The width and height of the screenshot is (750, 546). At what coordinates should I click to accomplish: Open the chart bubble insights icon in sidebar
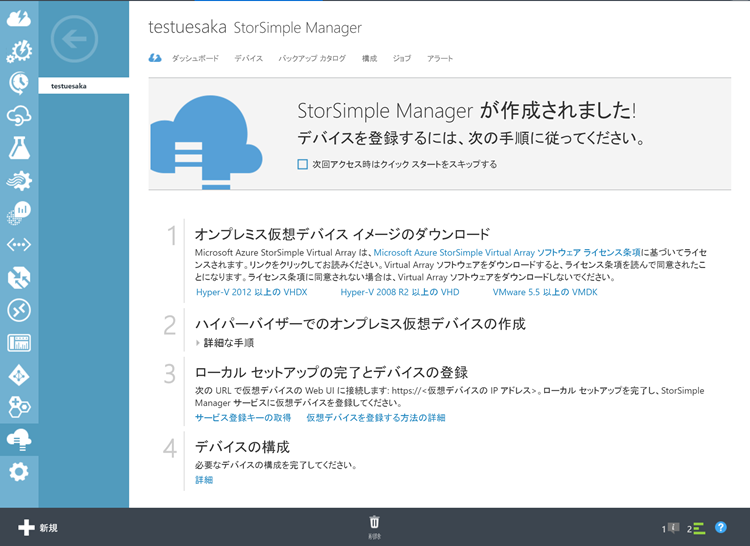(19, 213)
